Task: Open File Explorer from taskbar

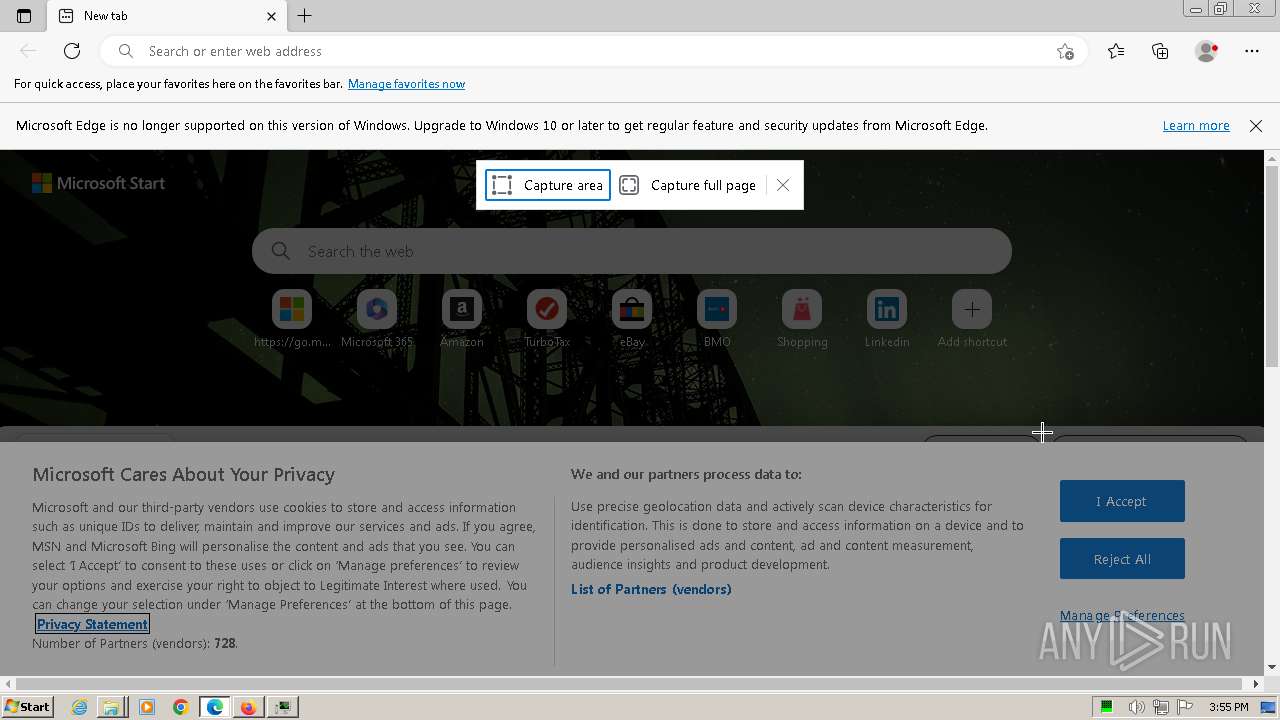Action: point(112,707)
